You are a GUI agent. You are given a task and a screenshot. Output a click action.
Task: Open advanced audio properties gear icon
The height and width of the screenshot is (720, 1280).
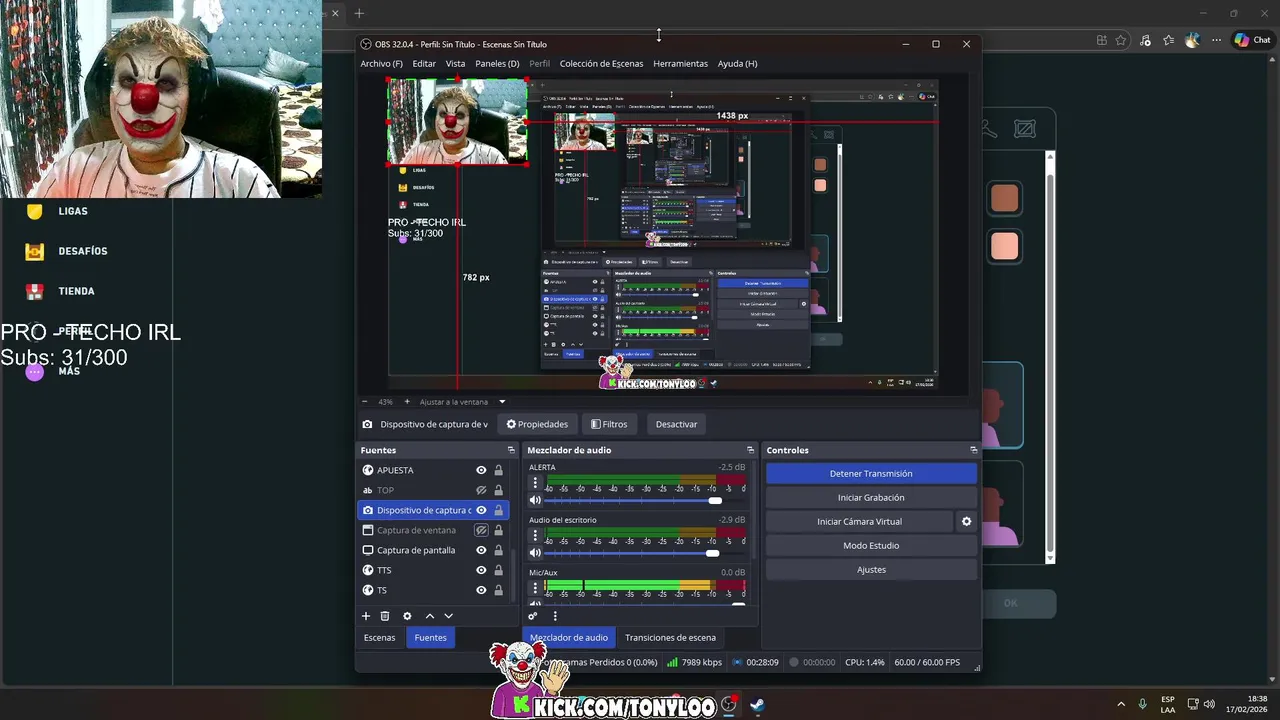[533, 616]
